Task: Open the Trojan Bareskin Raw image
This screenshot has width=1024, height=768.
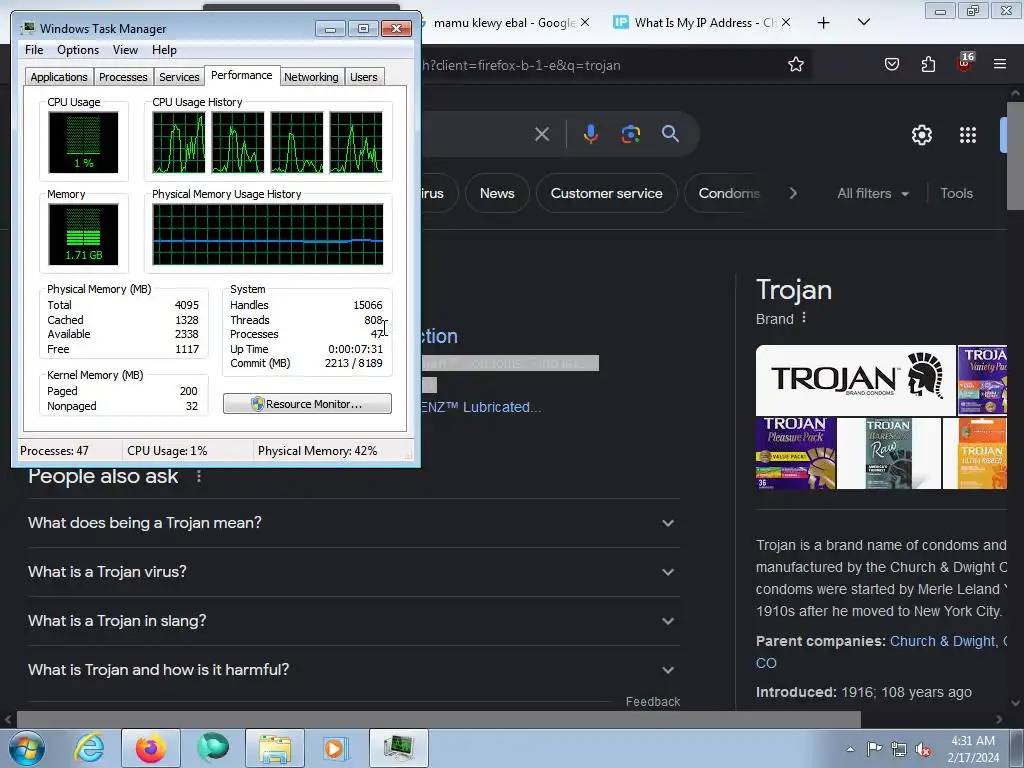Action: [889, 453]
